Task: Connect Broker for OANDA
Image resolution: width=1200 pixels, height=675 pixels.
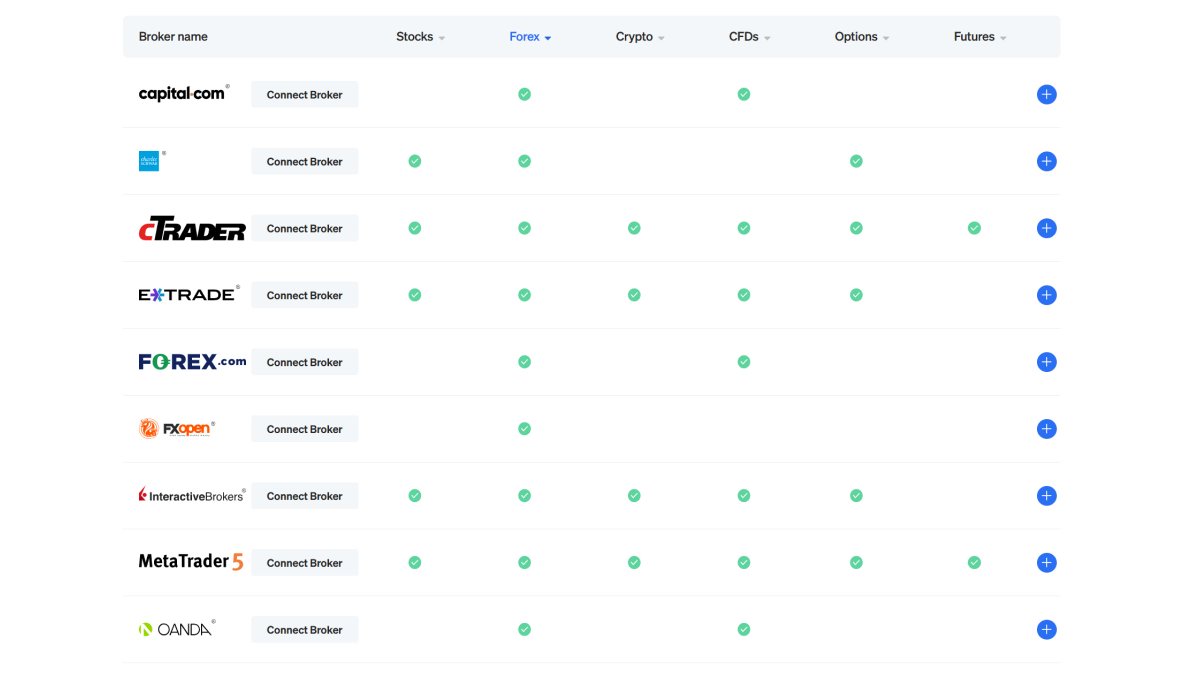Action: click(x=305, y=631)
